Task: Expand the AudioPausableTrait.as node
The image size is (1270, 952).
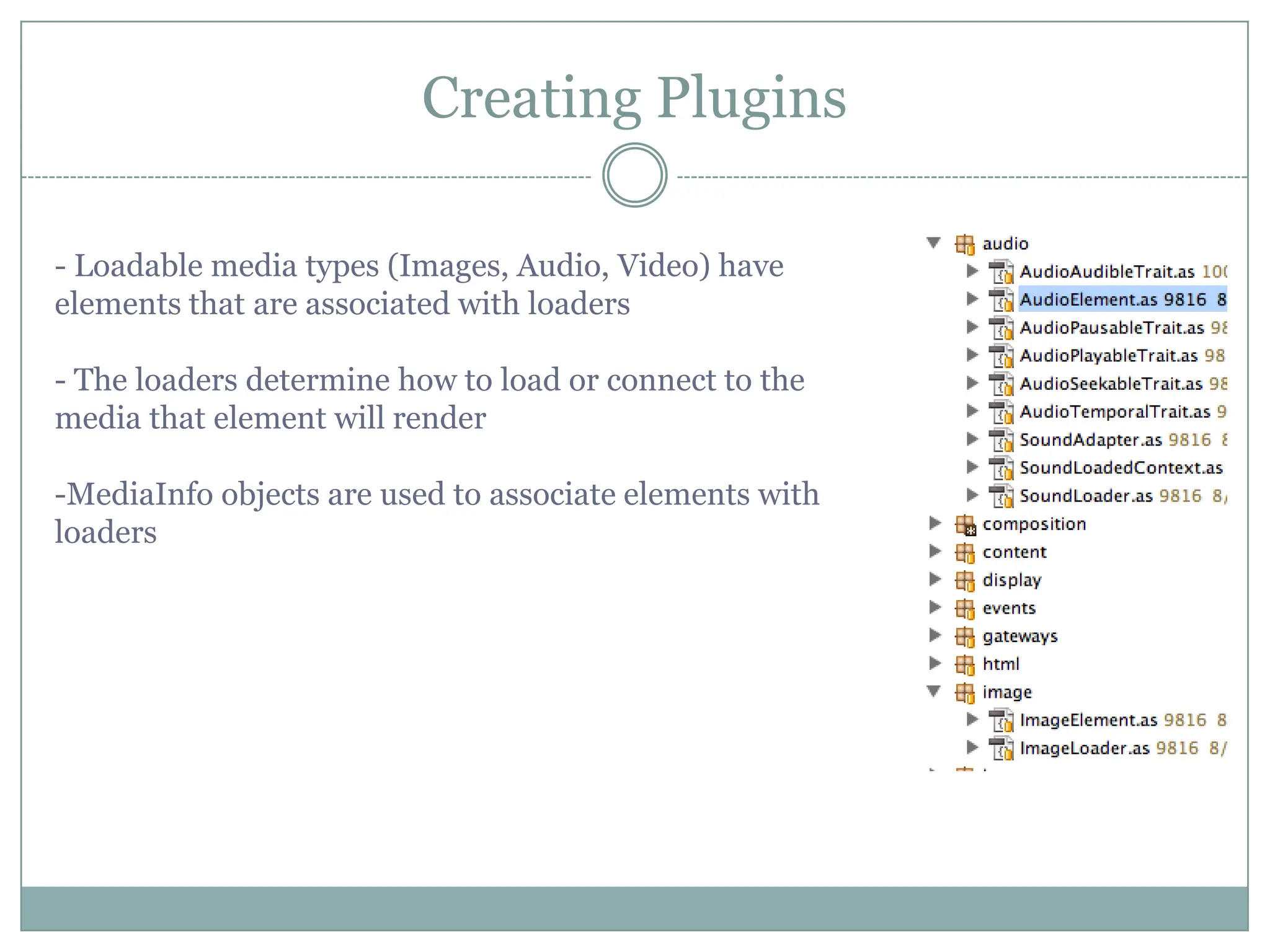Action: [x=972, y=327]
